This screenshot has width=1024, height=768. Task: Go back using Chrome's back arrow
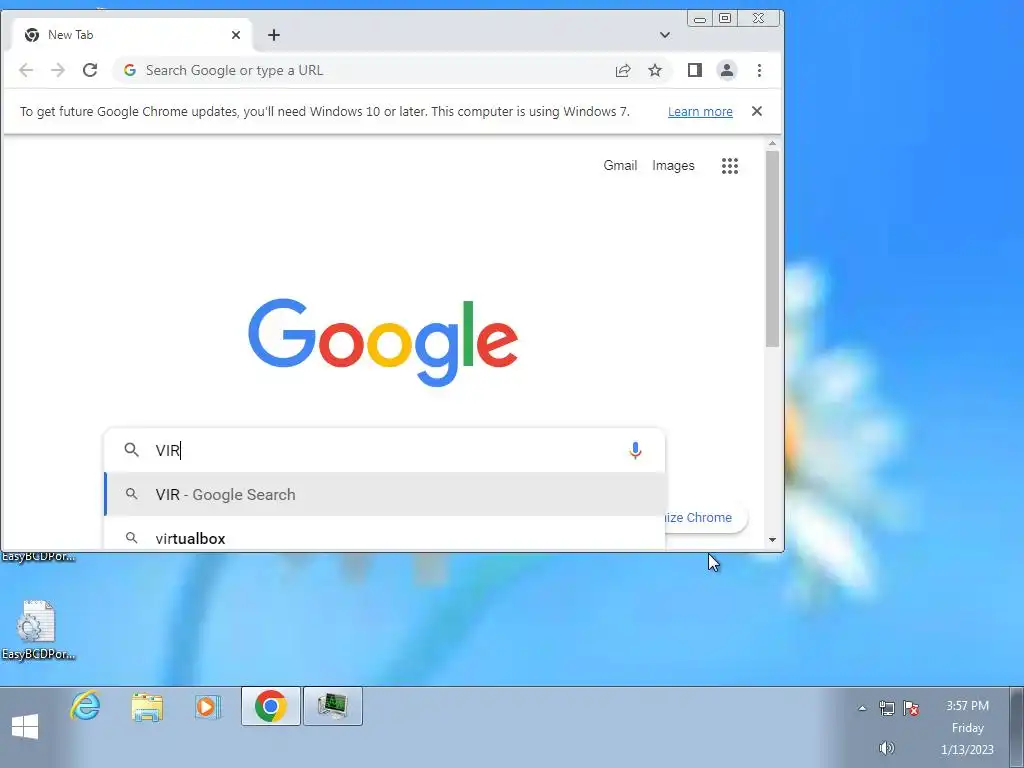(25, 70)
